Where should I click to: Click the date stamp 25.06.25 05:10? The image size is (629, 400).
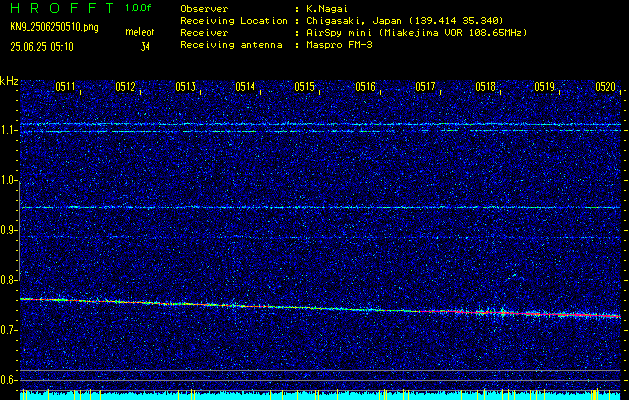(x=42, y=47)
